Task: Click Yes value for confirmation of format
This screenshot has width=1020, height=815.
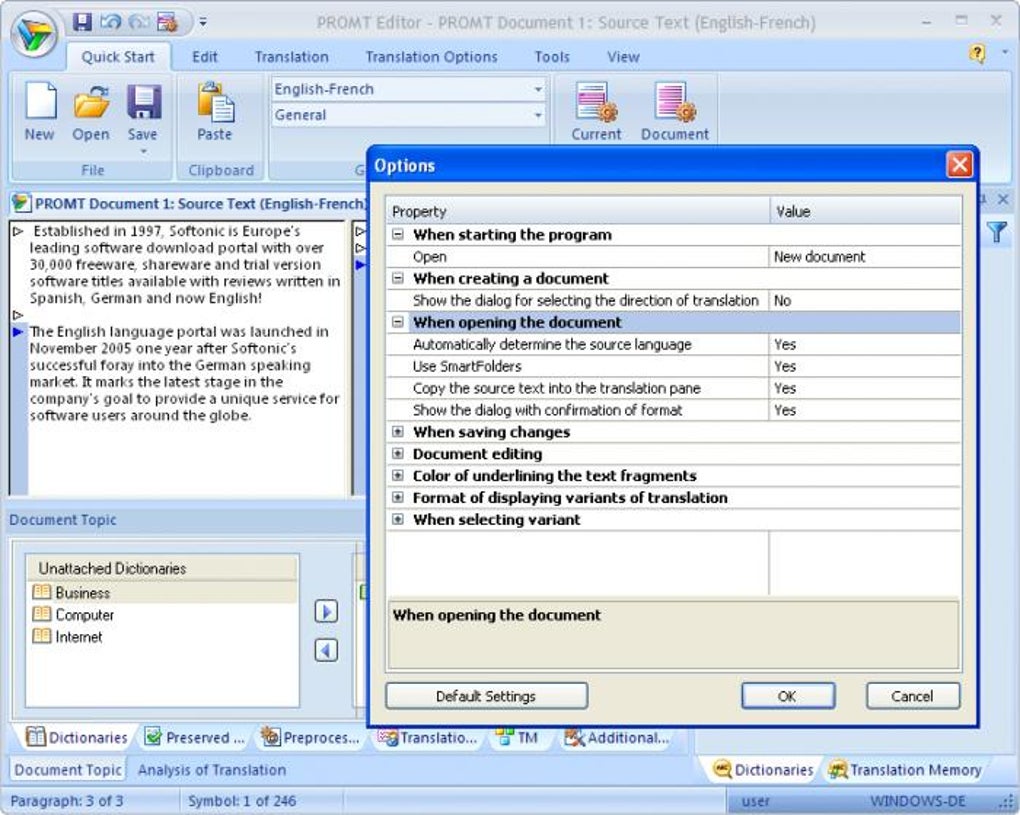Action: (865, 410)
